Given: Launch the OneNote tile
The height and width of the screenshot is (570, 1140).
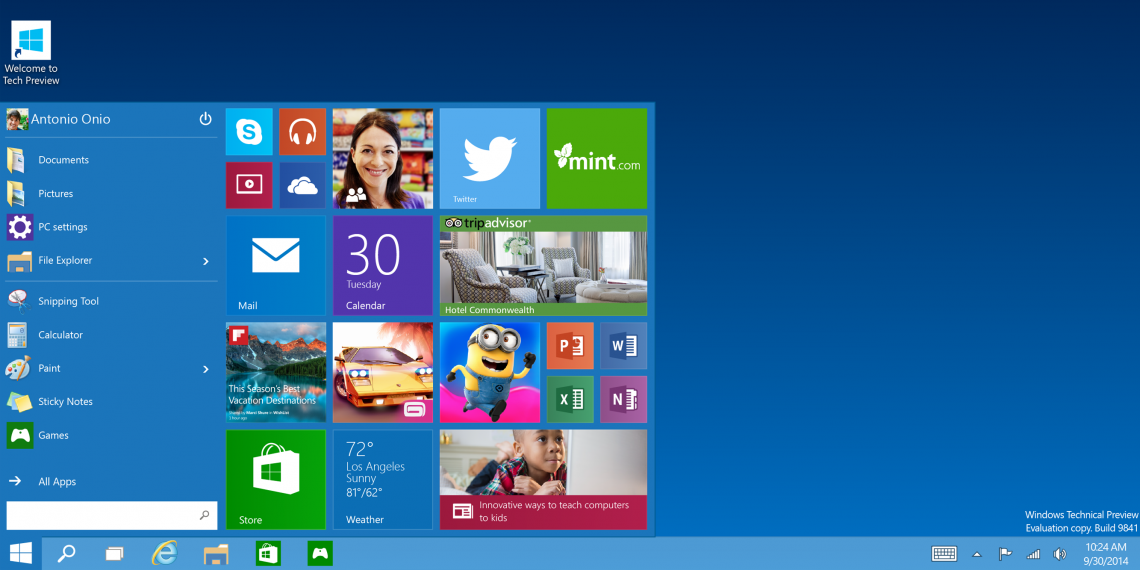Looking at the screenshot, I should tap(623, 400).
